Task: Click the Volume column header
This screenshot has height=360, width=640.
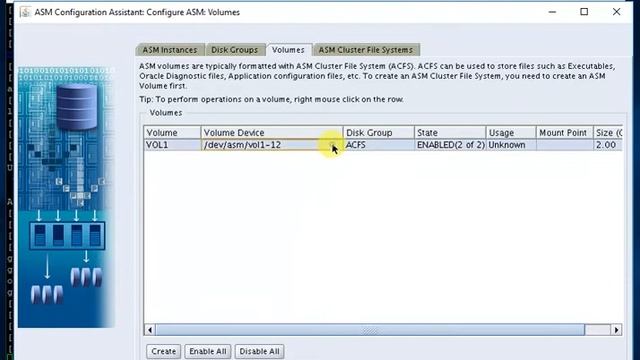Action: (172, 133)
